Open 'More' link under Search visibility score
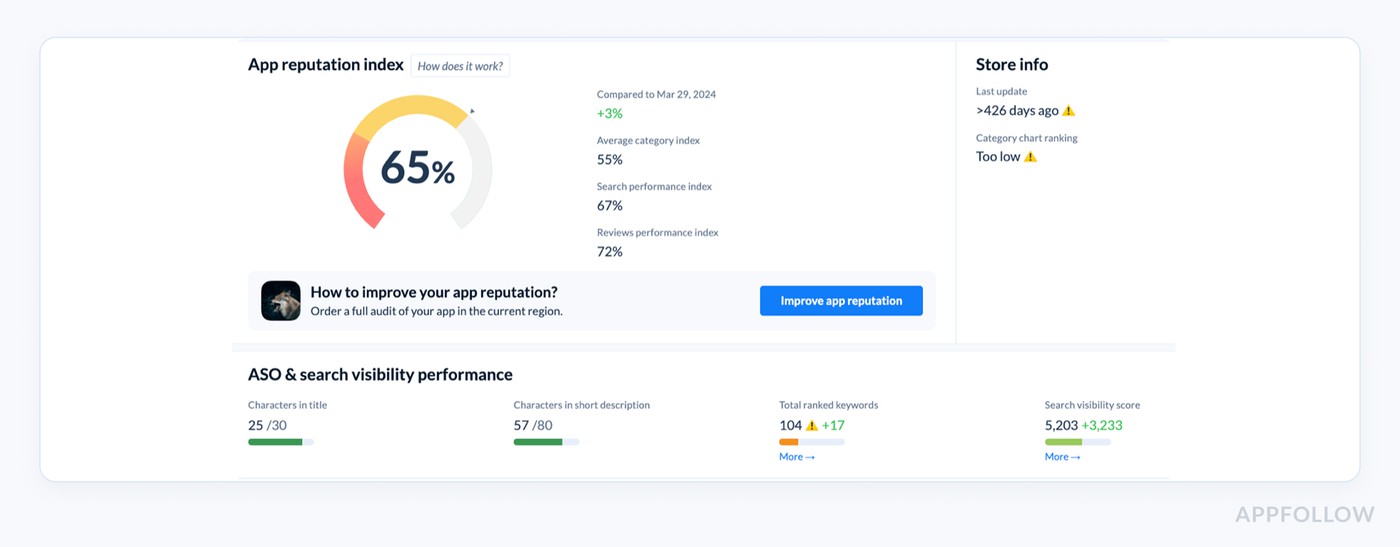Image resolution: width=1400 pixels, height=547 pixels. [1063, 457]
